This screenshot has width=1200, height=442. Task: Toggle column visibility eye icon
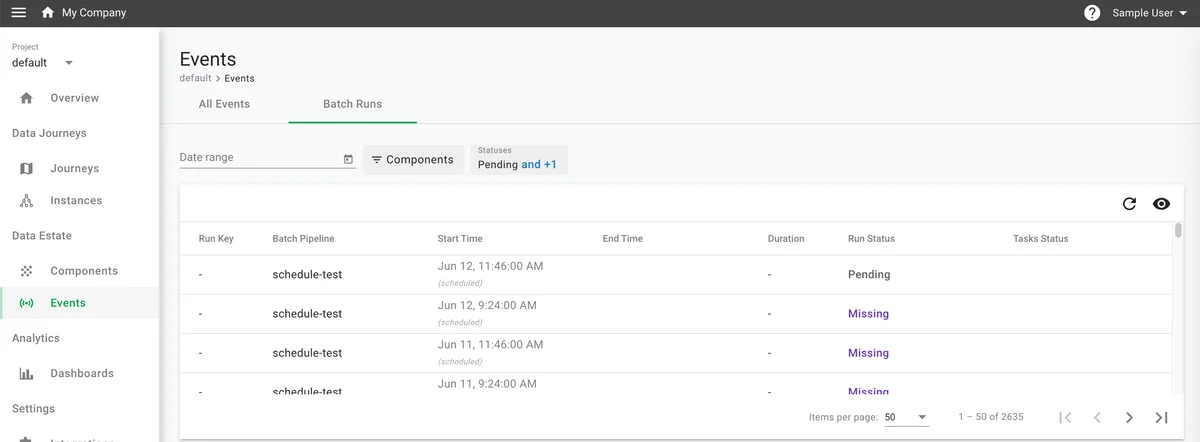[1161, 203]
